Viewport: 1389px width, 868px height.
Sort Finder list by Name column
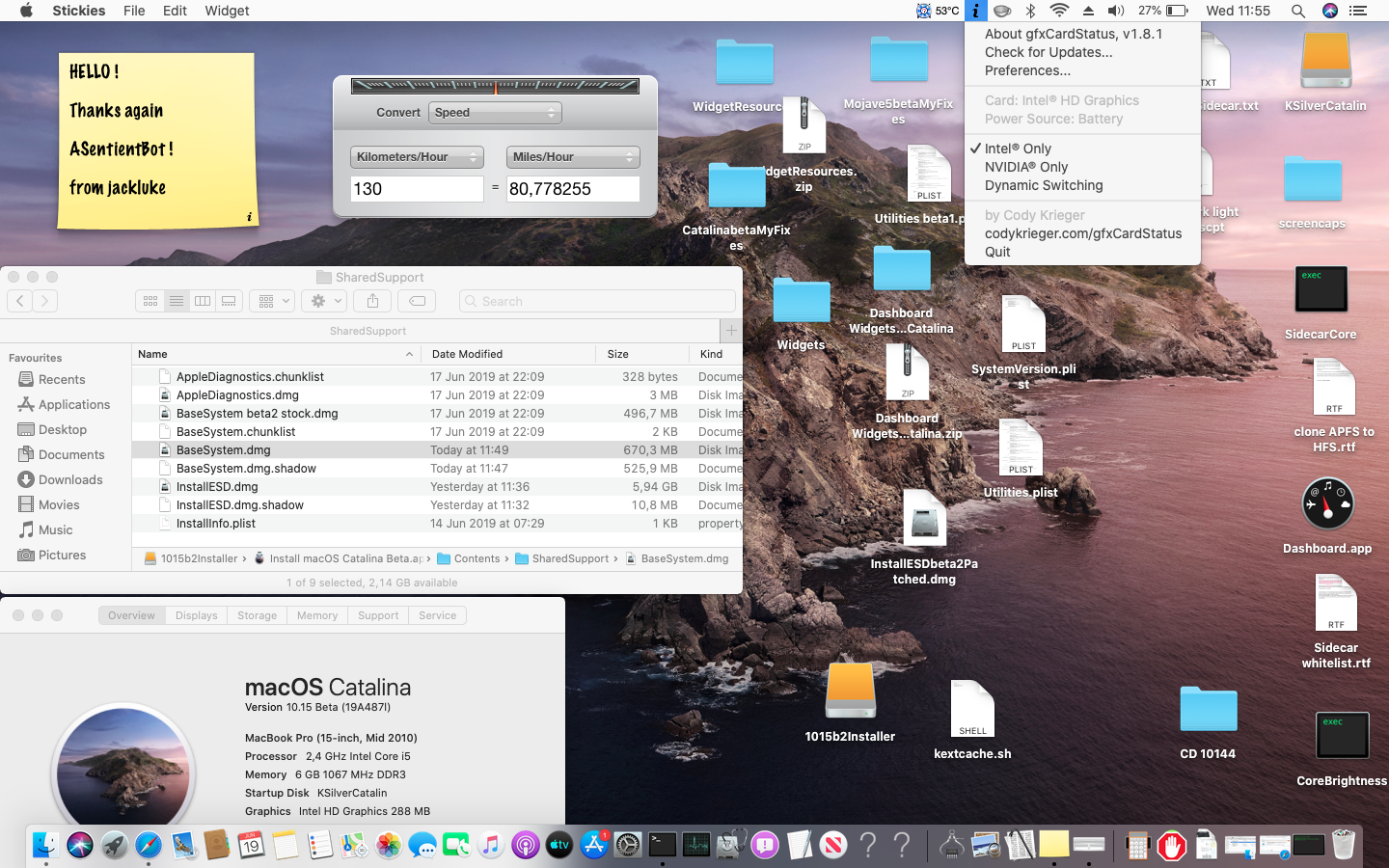(x=276, y=354)
